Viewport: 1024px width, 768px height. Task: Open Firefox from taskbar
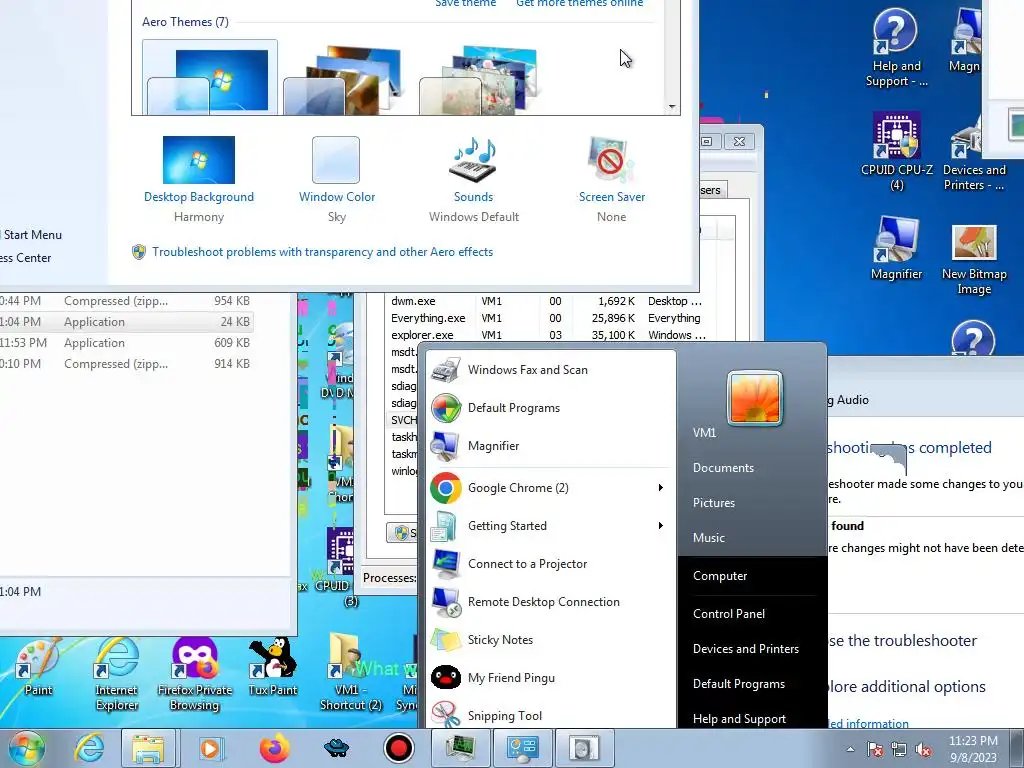click(x=274, y=748)
